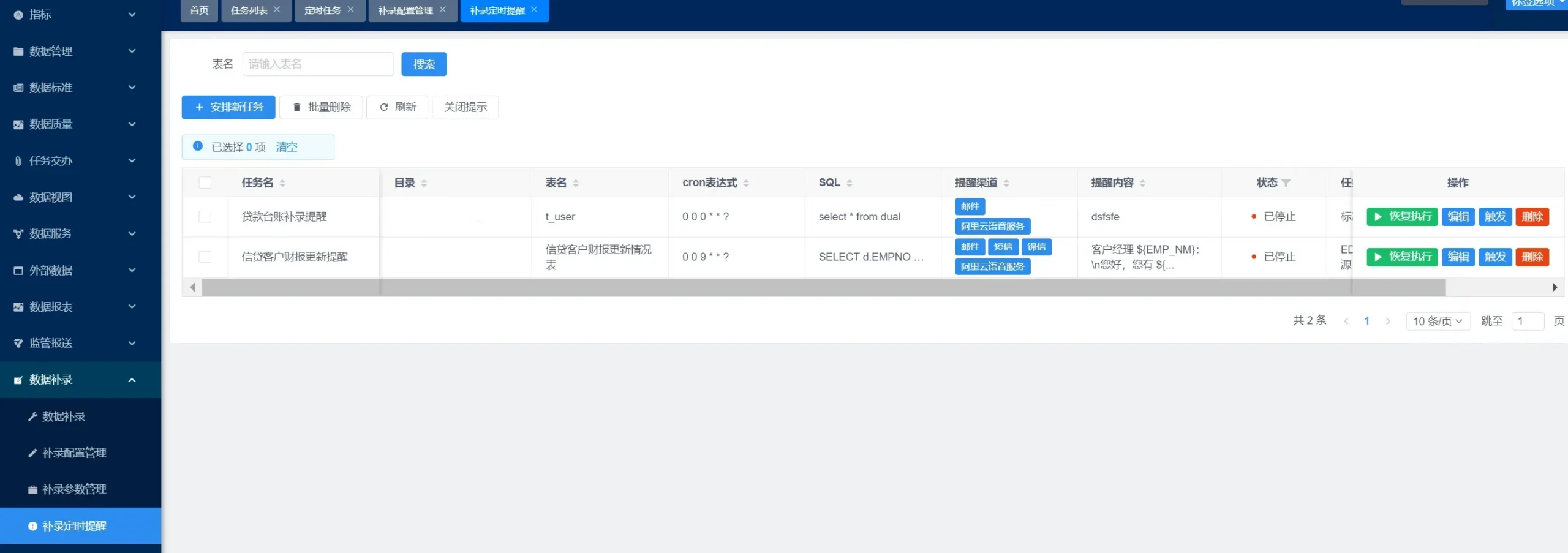This screenshot has height=553, width=1568.
Task: Click the status column filter icon
Action: [1286, 183]
